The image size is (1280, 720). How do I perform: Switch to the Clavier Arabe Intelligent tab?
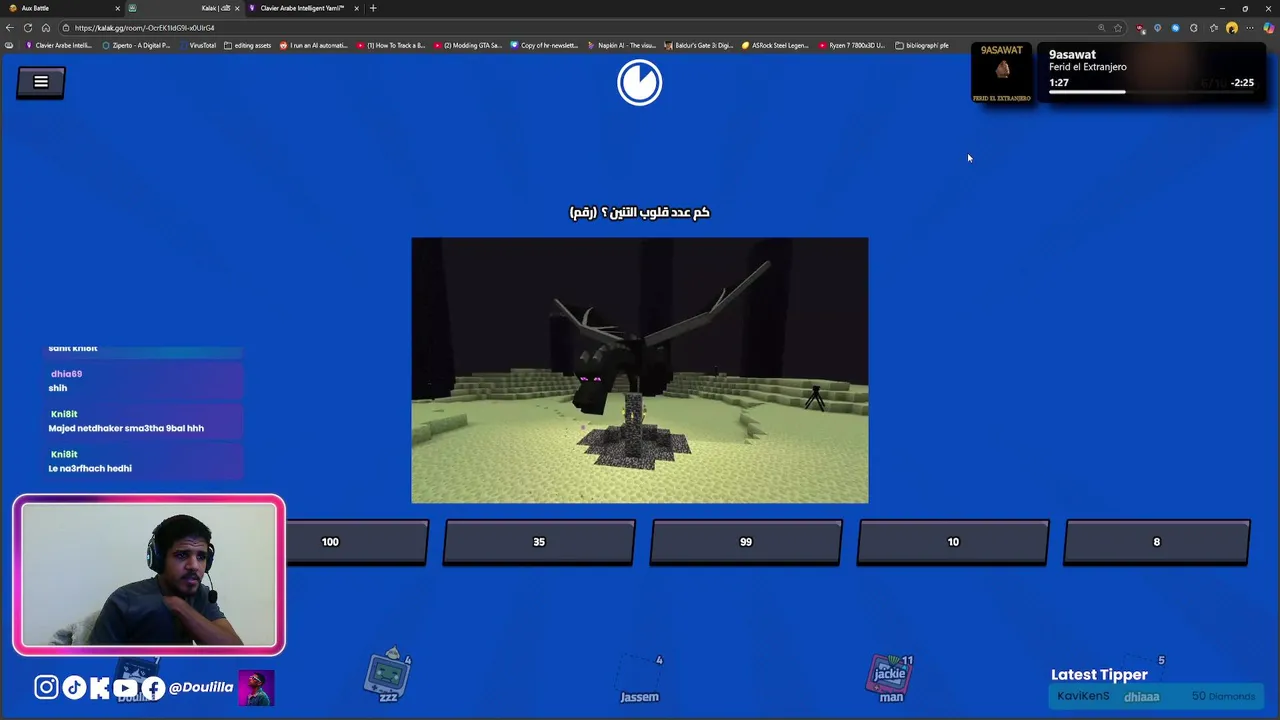(302, 8)
